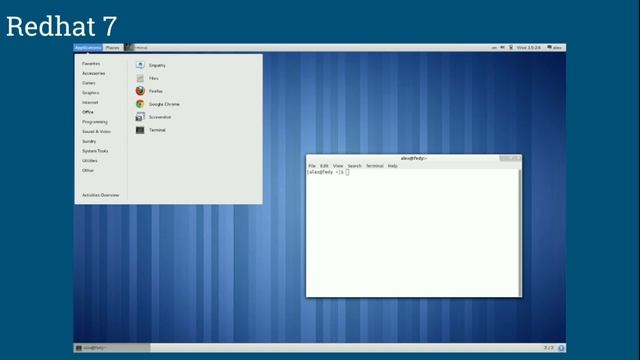640x360 pixels.
Task: Click the network icon in top panel
Action: [x=511, y=48]
